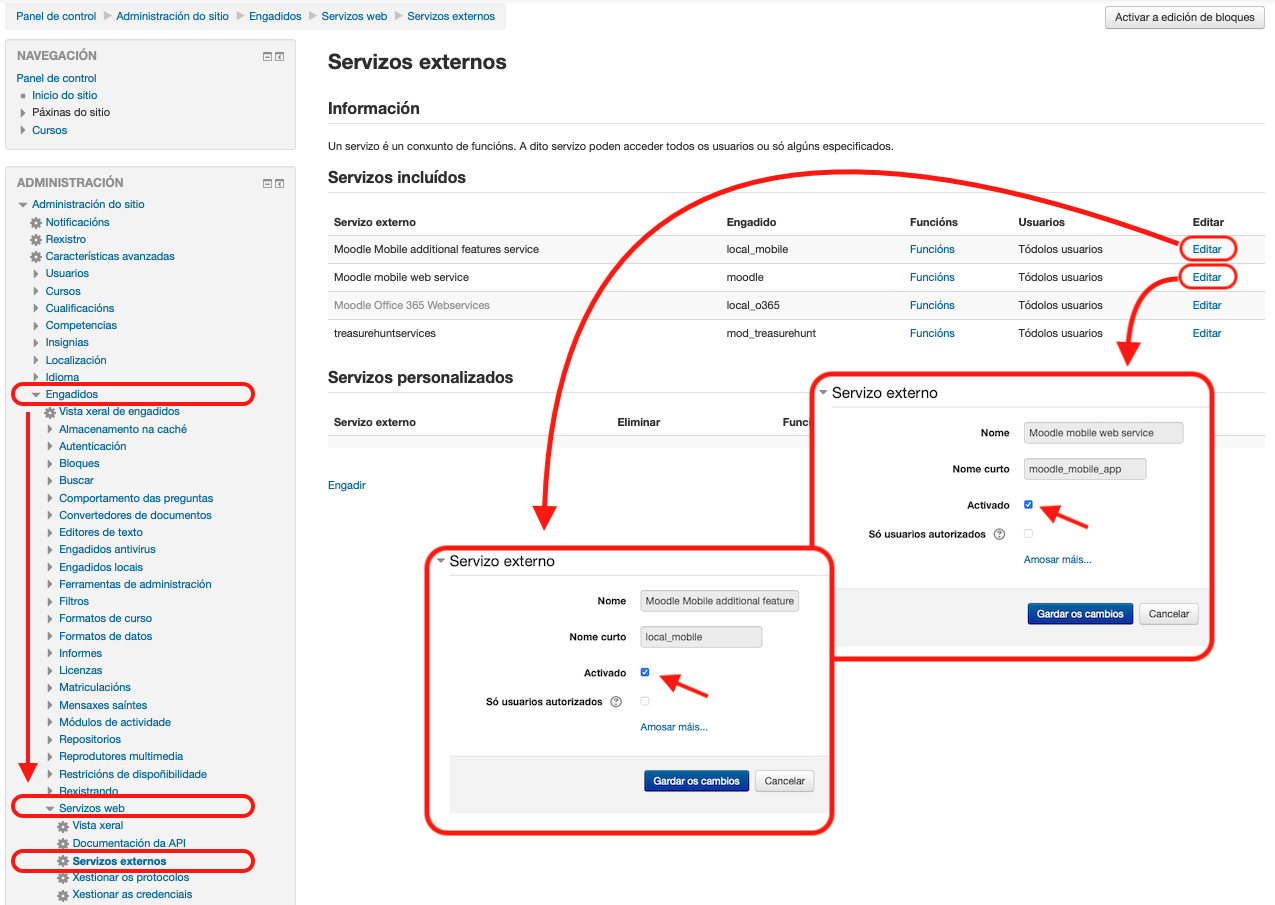Click the Nome curto field showing local_mobile
This screenshot has height=905, width=1275.
click(701, 637)
